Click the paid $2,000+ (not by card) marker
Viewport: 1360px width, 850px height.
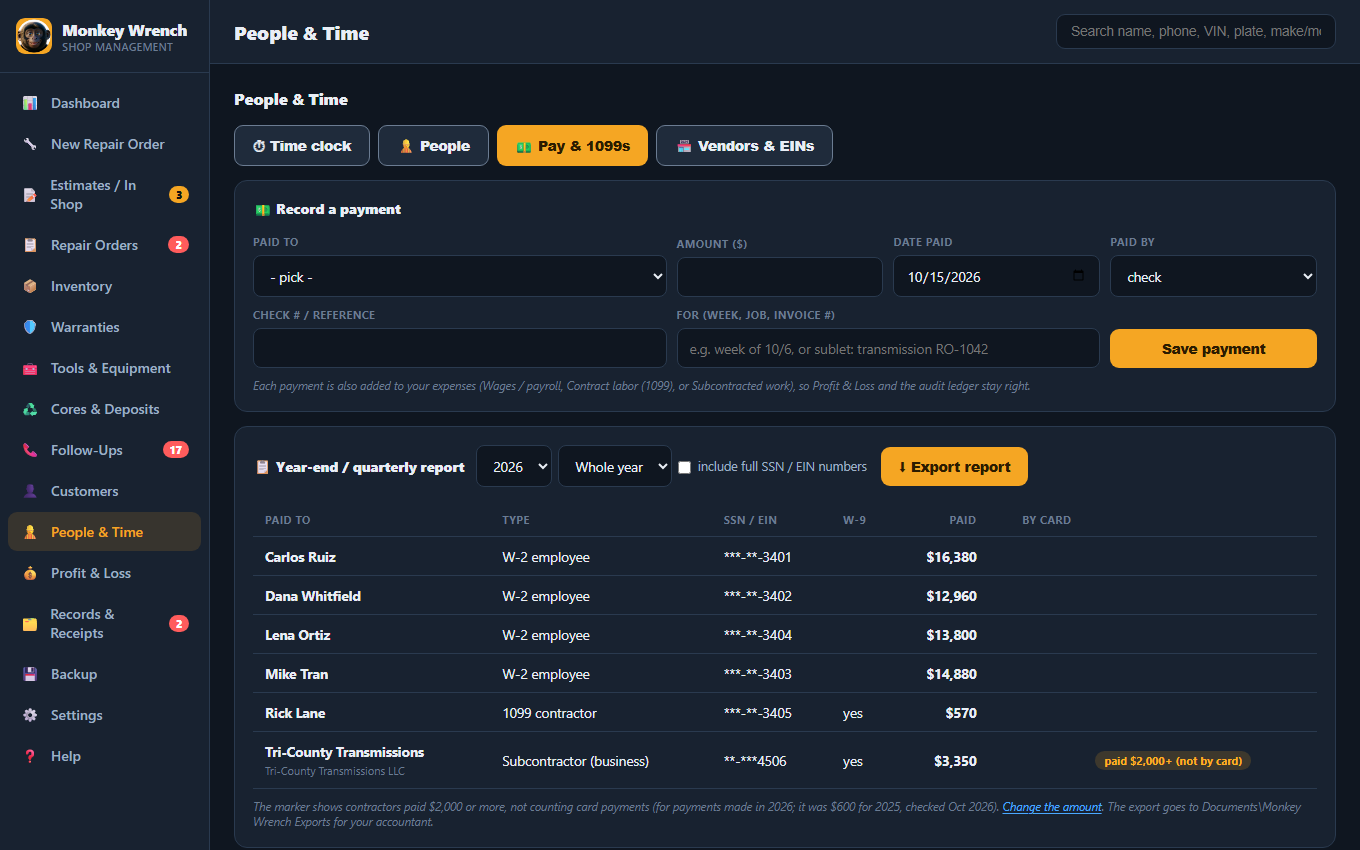click(x=1173, y=761)
